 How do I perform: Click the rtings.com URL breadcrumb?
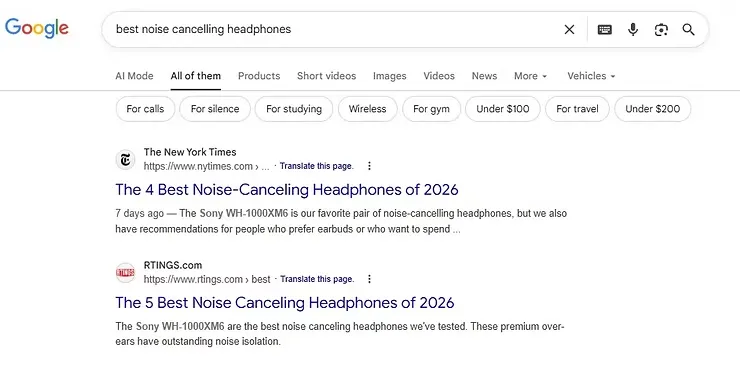point(207,280)
